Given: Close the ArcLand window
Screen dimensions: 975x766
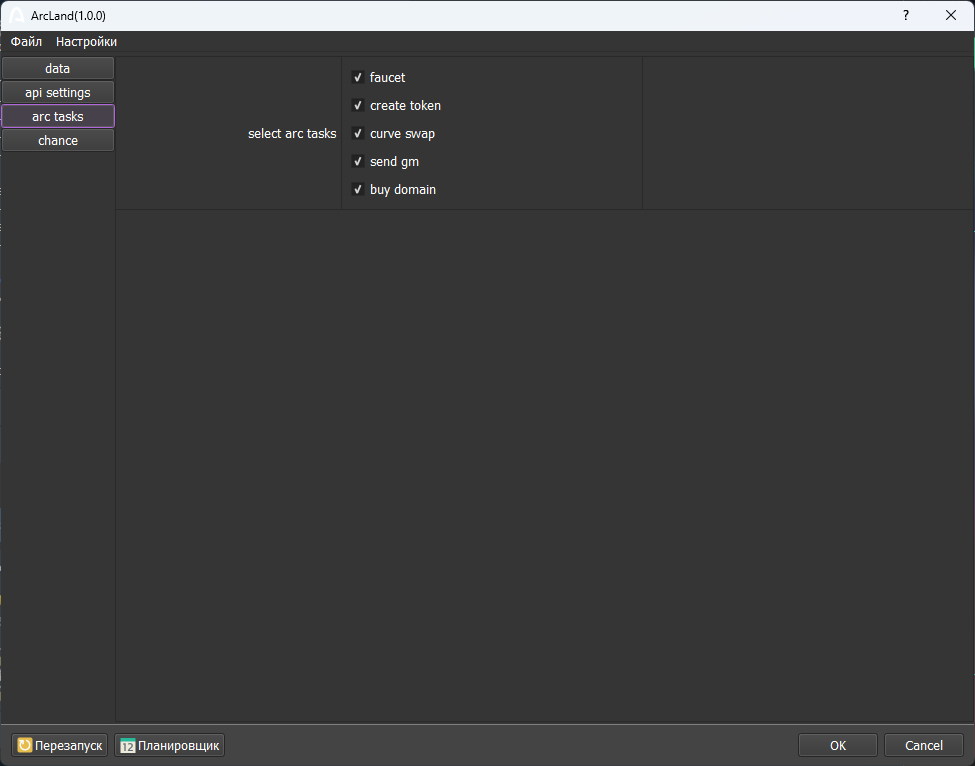Looking at the screenshot, I should click(x=950, y=16).
